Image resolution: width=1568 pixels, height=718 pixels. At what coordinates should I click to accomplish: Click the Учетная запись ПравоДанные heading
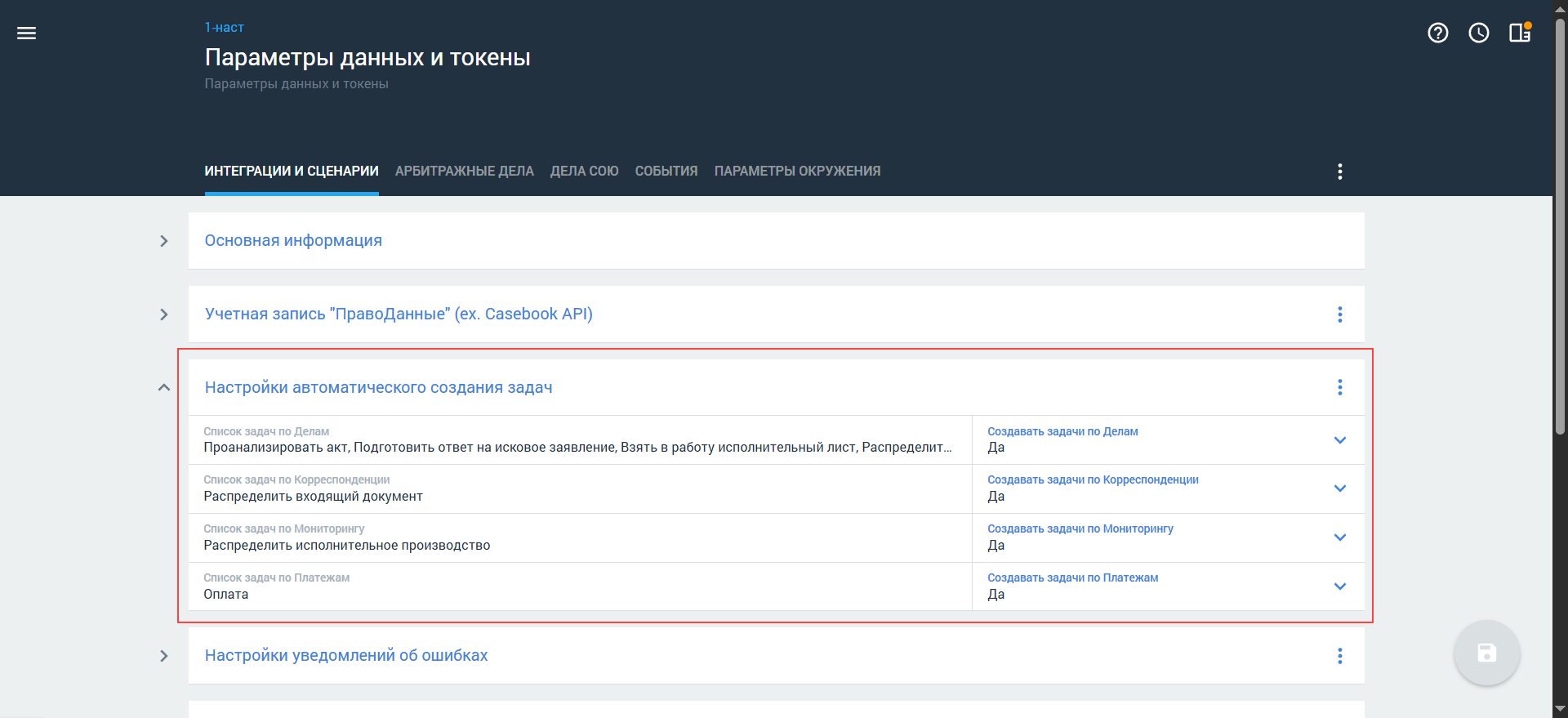point(399,314)
